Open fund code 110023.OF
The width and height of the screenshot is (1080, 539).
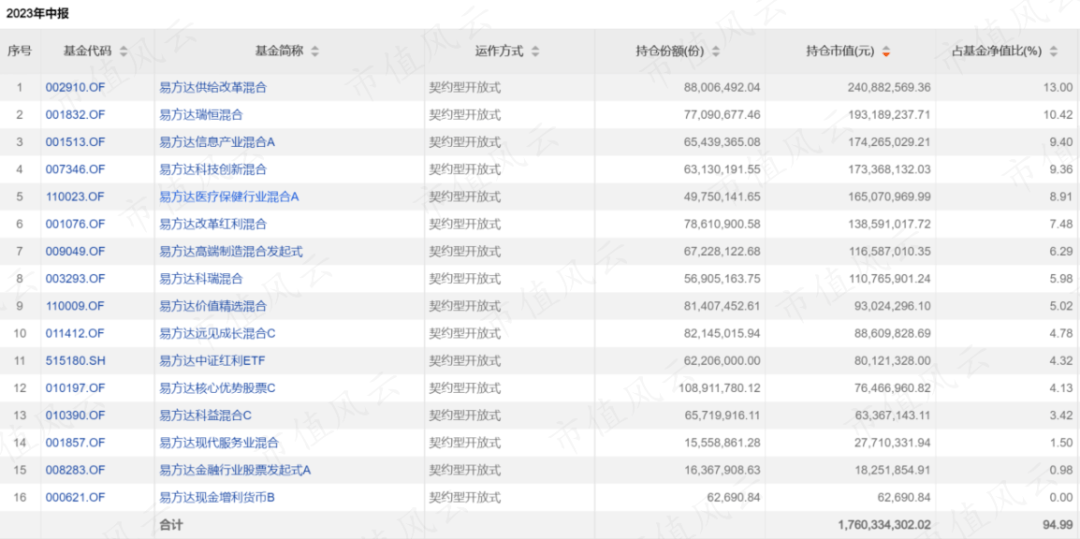(x=75, y=197)
